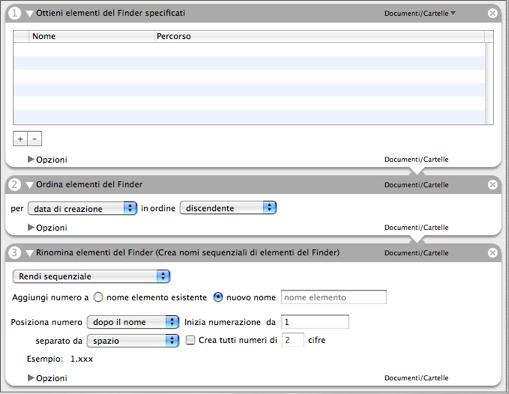This screenshot has width=509, height=394.
Task: Click the file list vertical scrollbar
Action: (x=489, y=83)
